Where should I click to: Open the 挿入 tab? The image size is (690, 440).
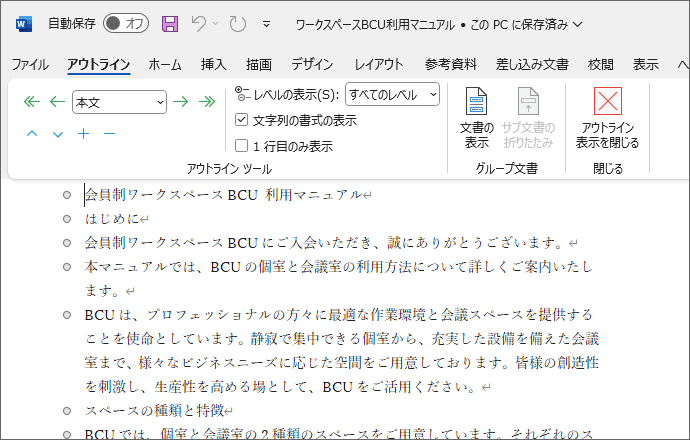point(213,65)
